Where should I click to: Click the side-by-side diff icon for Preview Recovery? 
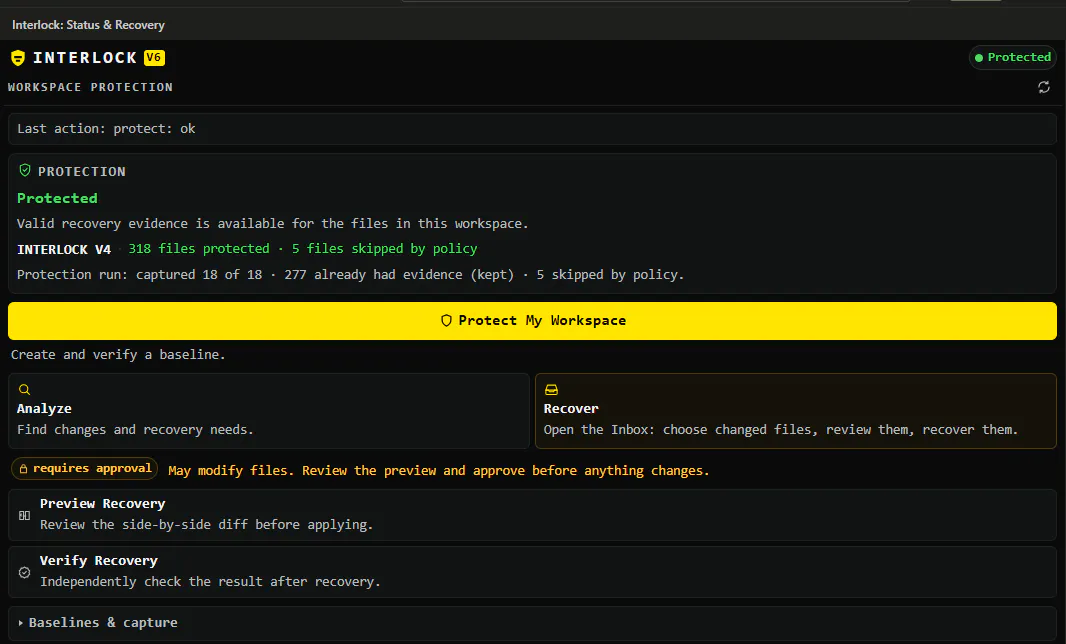point(24,515)
